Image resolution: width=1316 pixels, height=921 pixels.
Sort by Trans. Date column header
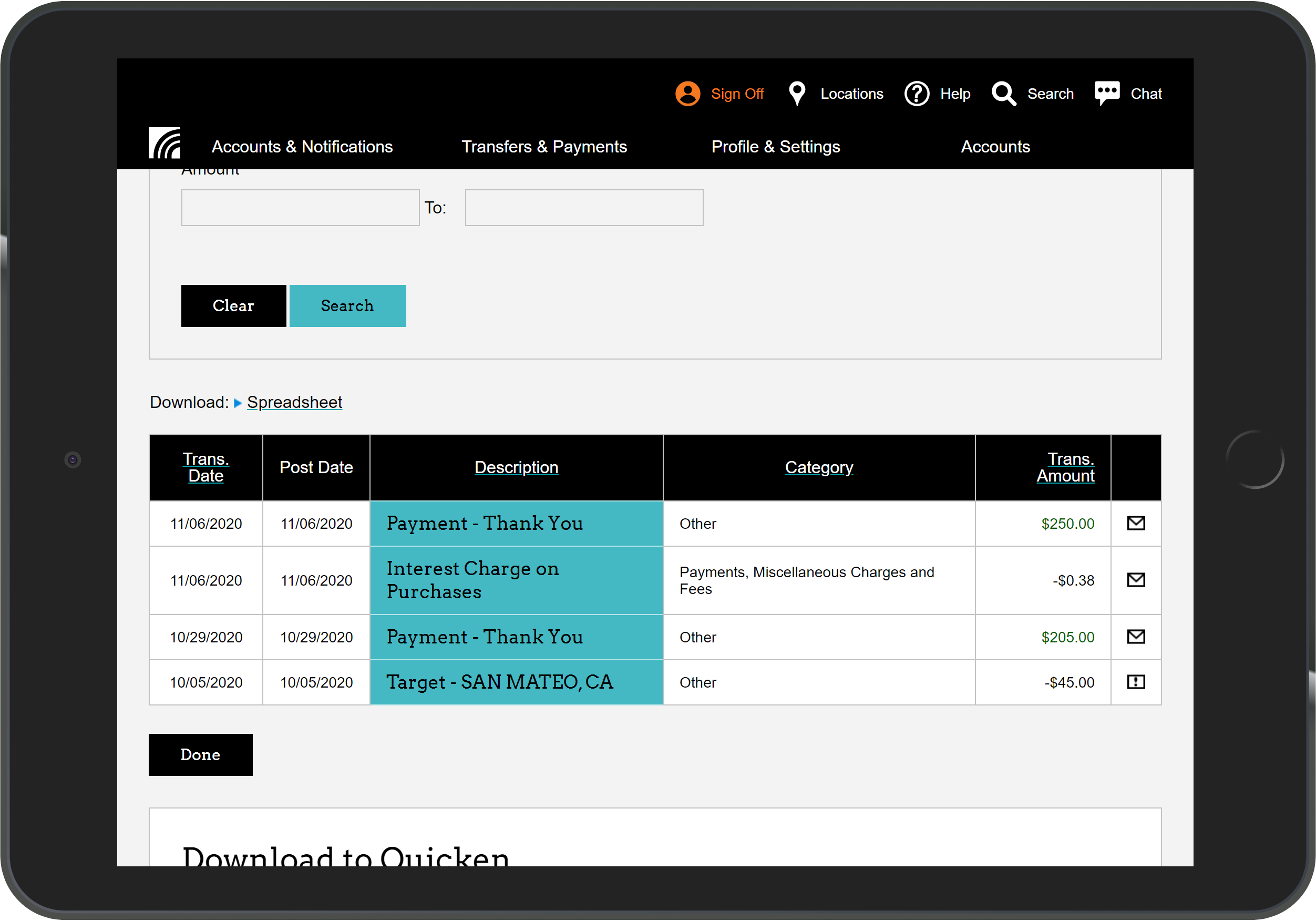(206, 467)
